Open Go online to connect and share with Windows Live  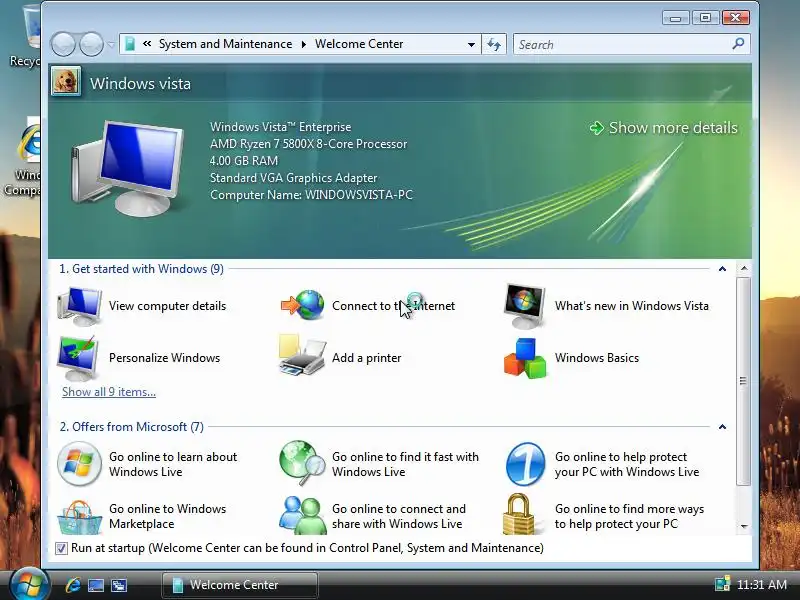(372, 516)
